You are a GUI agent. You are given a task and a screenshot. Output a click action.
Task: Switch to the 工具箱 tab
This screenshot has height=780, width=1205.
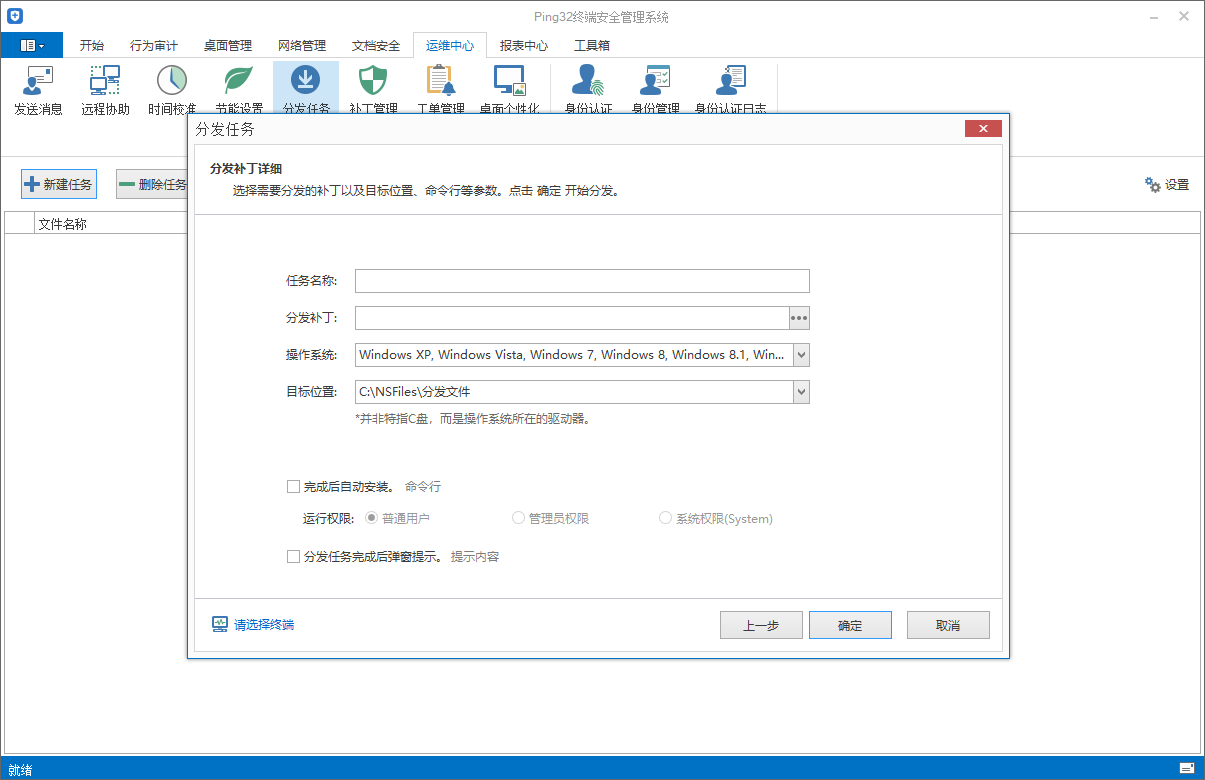coord(592,45)
